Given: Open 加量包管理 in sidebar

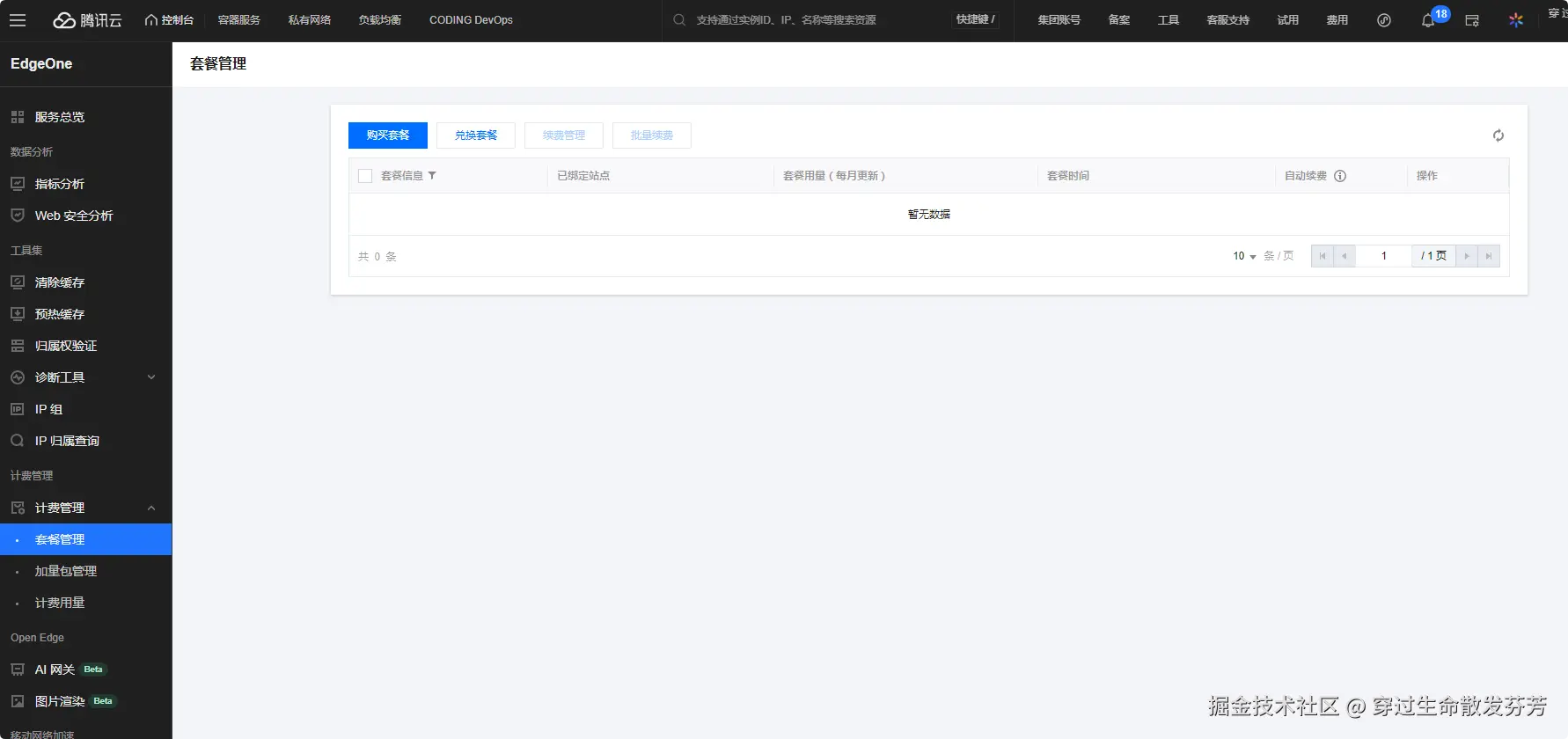Looking at the screenshot, I should click(85, 571).
